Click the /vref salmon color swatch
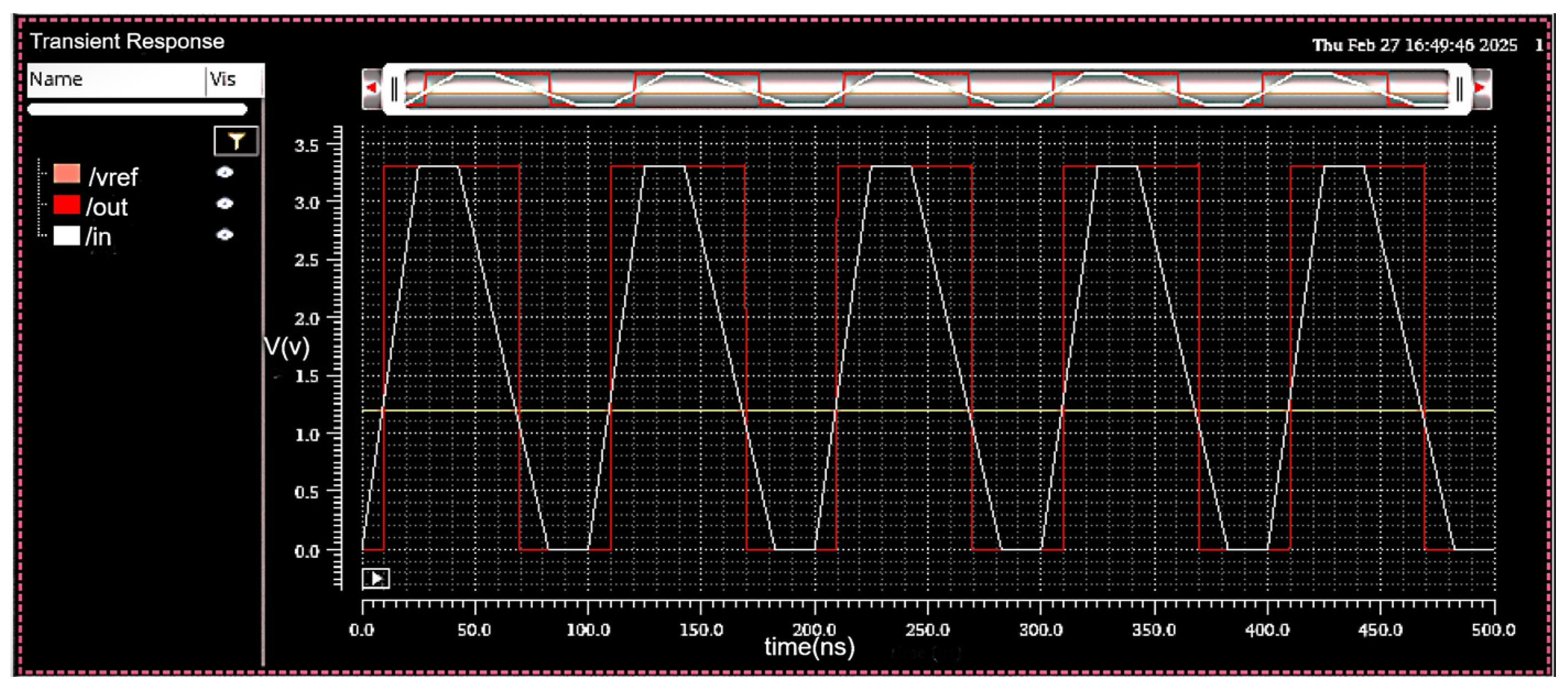This screenshot has width=1568, height=689. coord(68,175)
